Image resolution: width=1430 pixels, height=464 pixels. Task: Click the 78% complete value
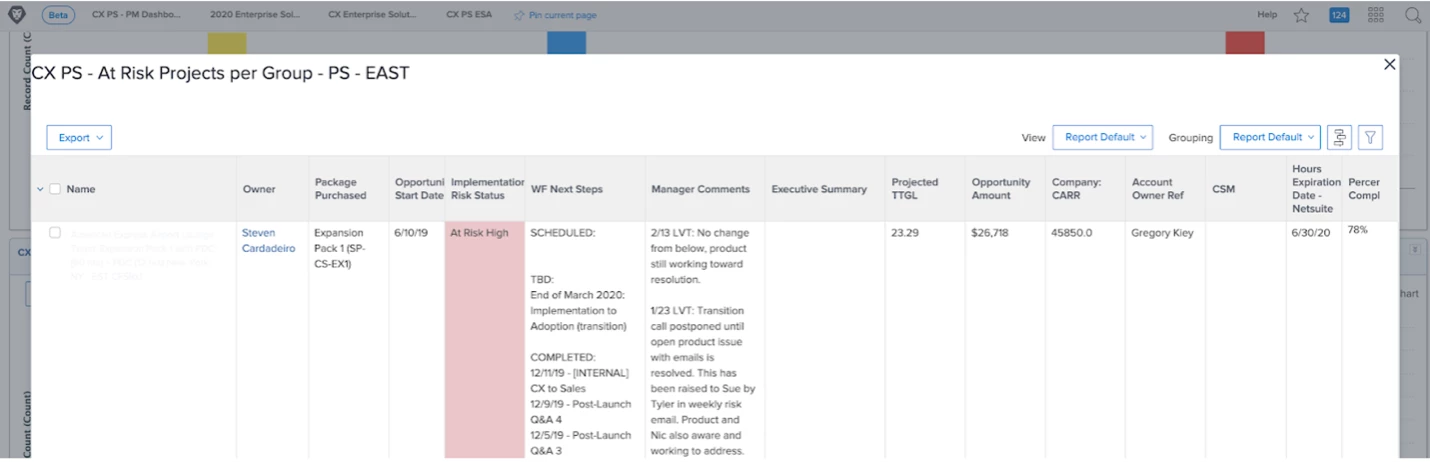click(x=1358, y=230)
